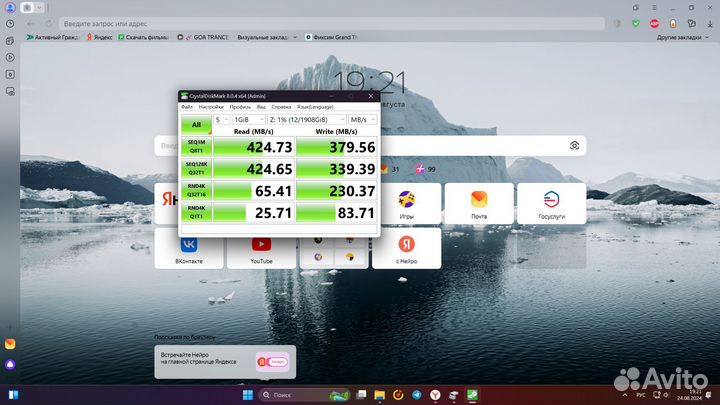Open the orange battery saver extension icon
Screen dimensions: 720x405
click(673, 23)
